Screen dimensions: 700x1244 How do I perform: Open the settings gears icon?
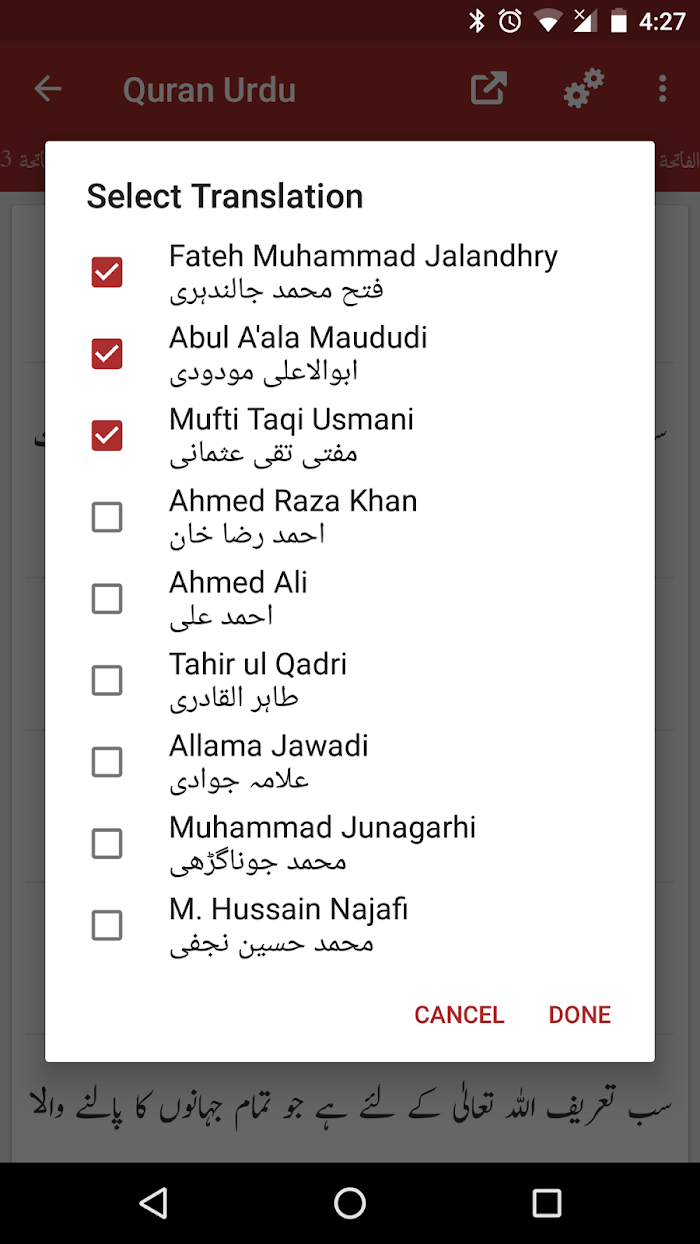pos(583,88)
